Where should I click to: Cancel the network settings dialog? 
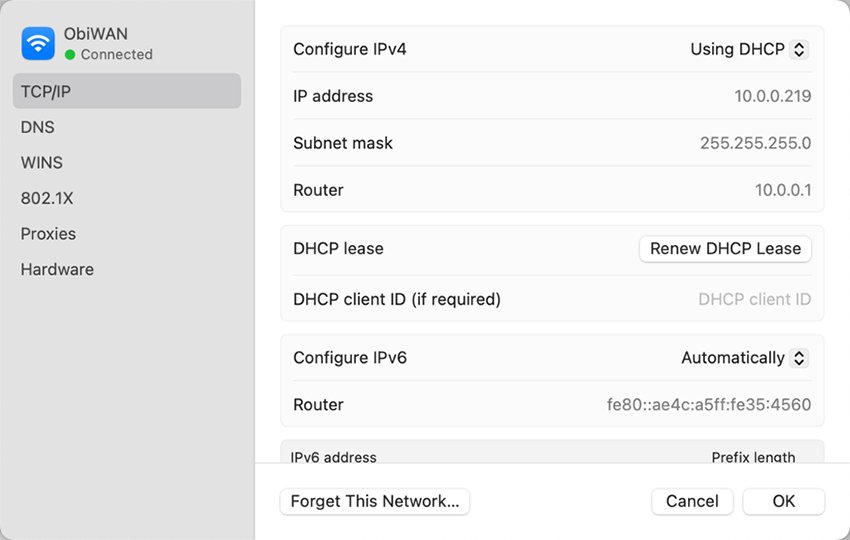click(692, 501)
